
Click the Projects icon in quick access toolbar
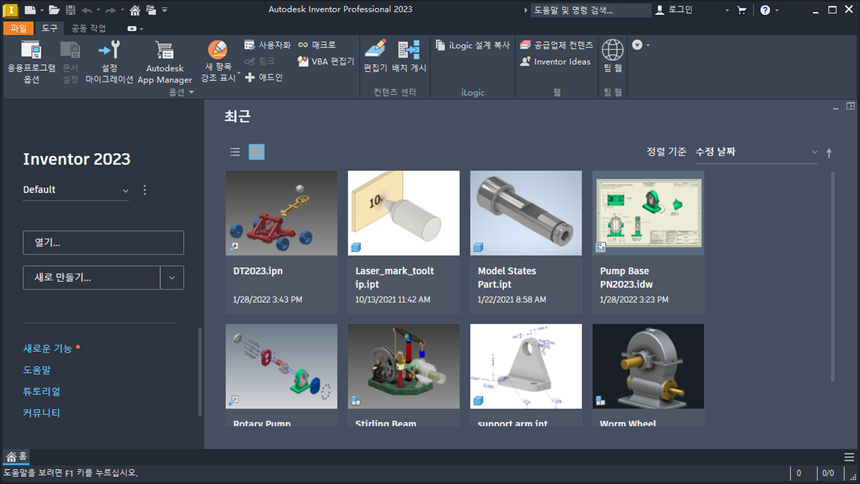pos(151,10)
